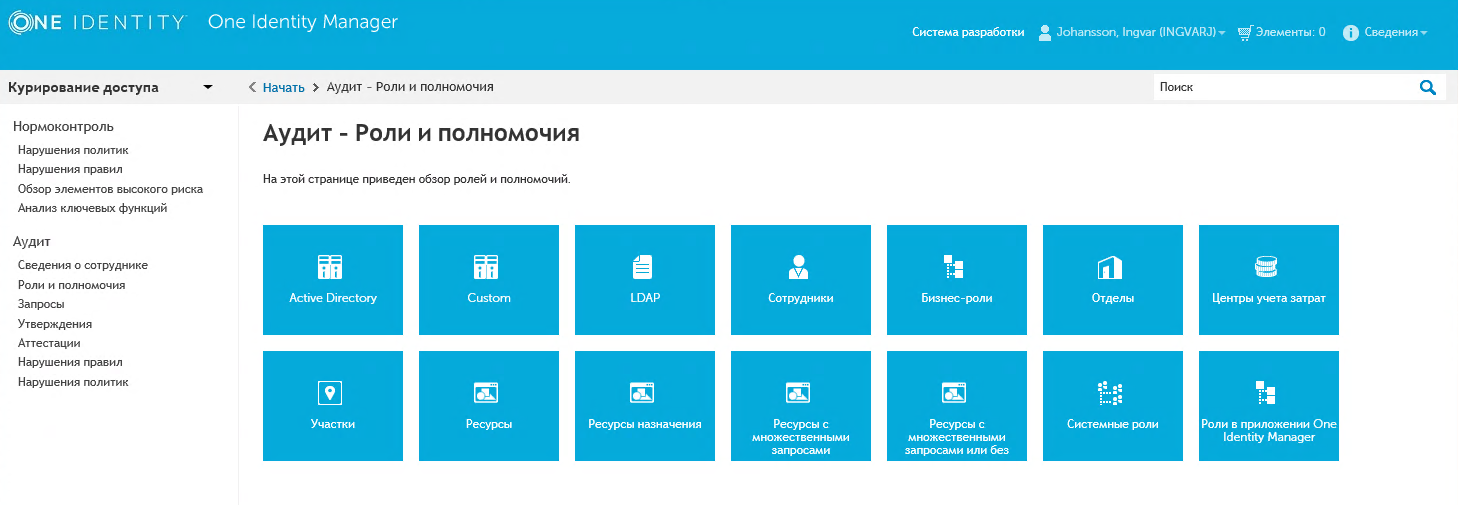1458x505 pixels.
Task: Open Обзор элементов высокого риска
Action: click(110, 189)
